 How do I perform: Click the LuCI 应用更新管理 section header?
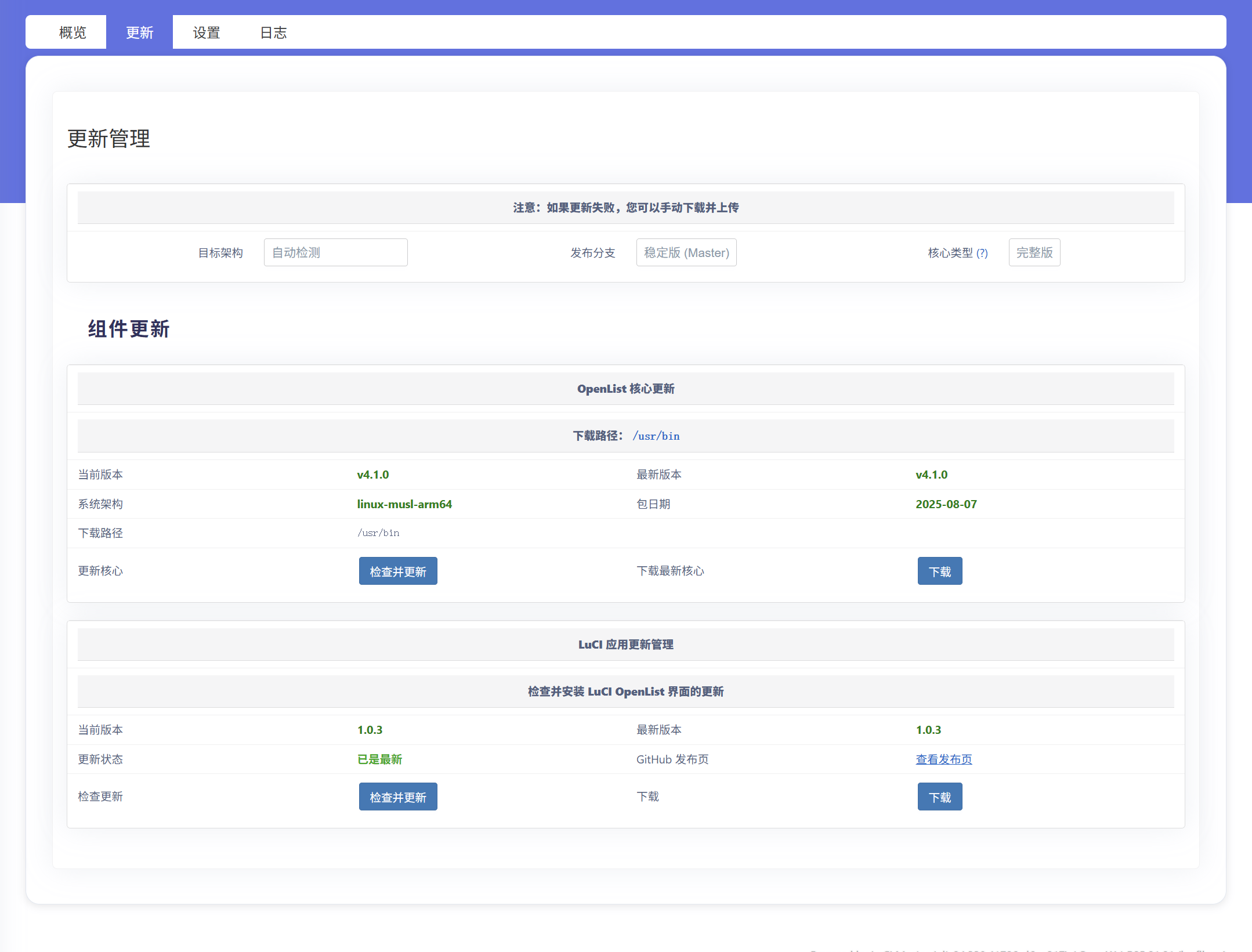(x=626, y=645)
